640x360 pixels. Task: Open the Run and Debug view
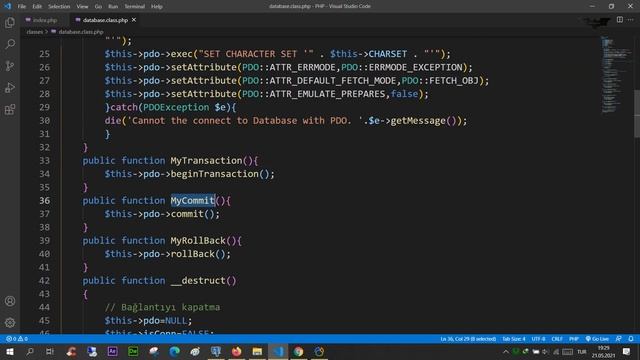tap(10, 87)
